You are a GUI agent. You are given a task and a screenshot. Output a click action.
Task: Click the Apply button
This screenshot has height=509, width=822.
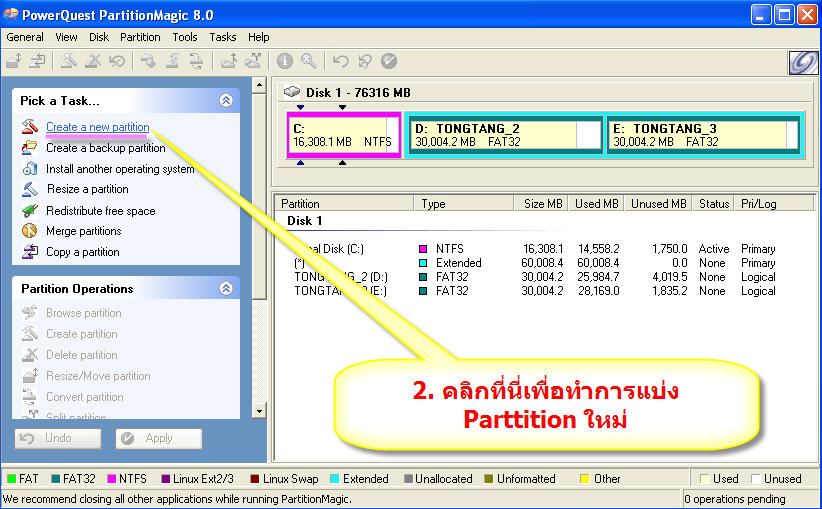[x=158, y=438]
